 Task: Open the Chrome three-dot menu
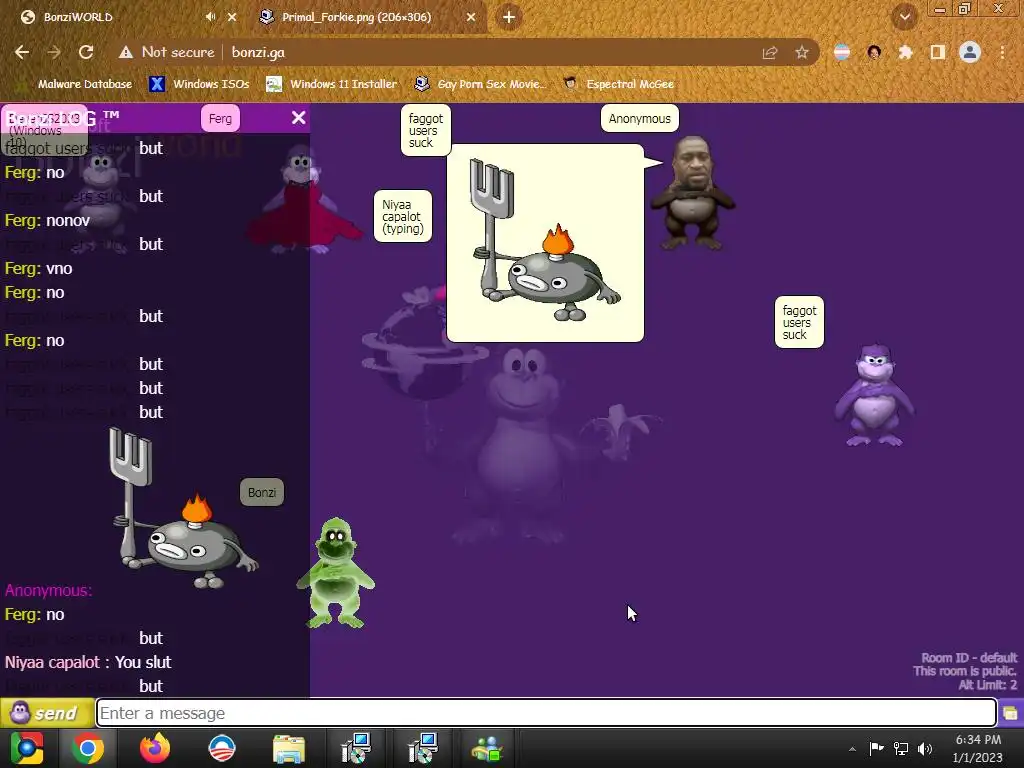coord(1002,52)
